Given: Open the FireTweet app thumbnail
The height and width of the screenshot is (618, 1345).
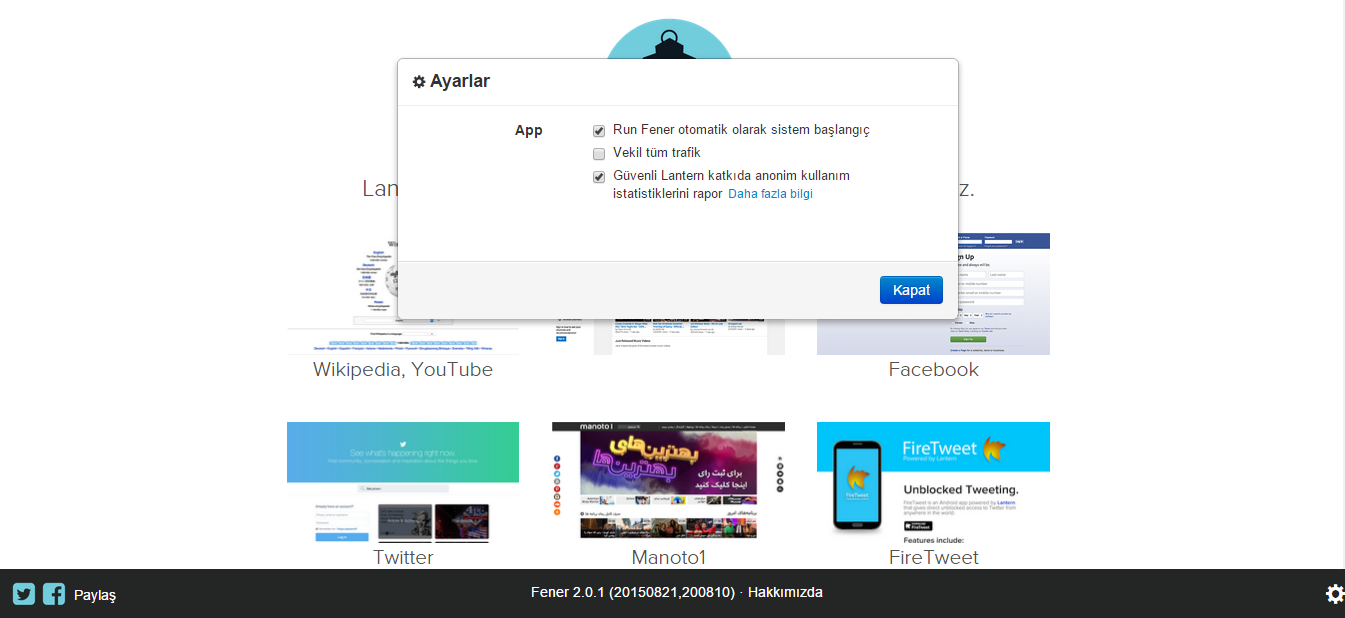Looking at the screenshot, I should (x=933, y=482).
